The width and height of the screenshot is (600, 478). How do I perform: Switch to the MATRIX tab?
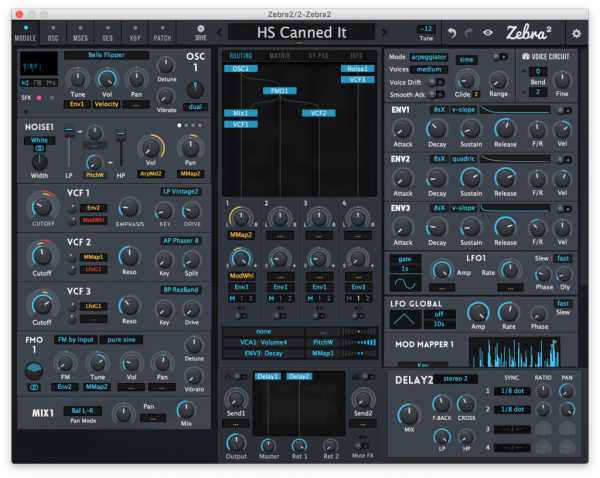[279, 56]
